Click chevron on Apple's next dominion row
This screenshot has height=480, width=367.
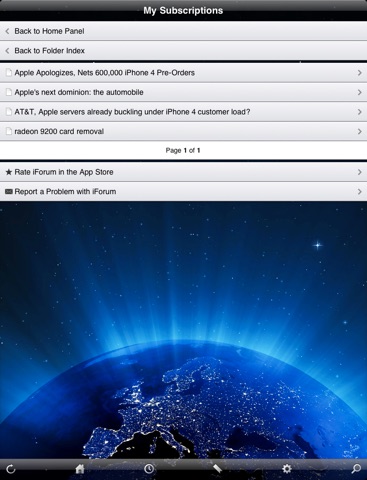[359, 92]
